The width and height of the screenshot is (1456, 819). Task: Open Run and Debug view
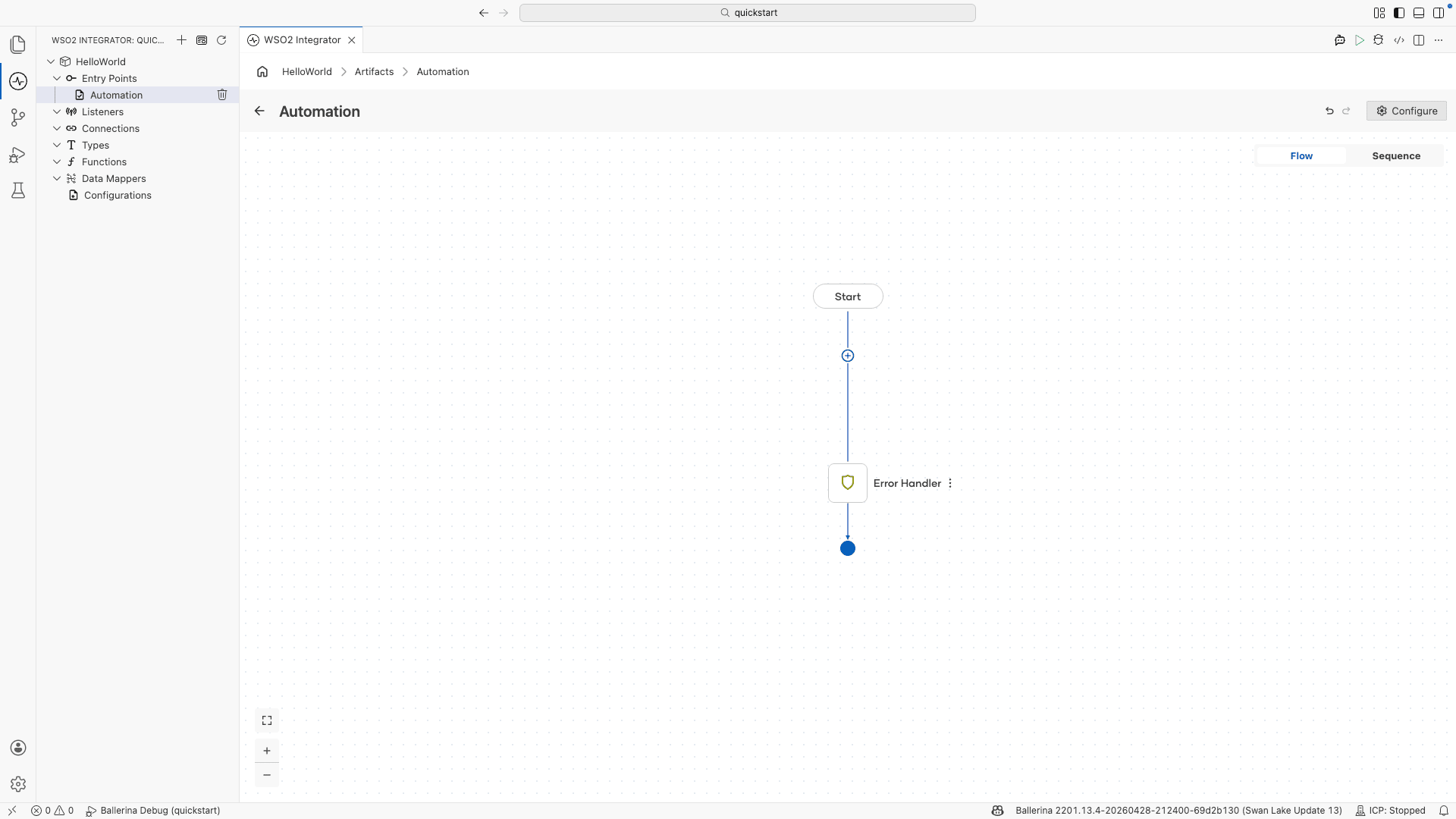click(x=18, y=155)
